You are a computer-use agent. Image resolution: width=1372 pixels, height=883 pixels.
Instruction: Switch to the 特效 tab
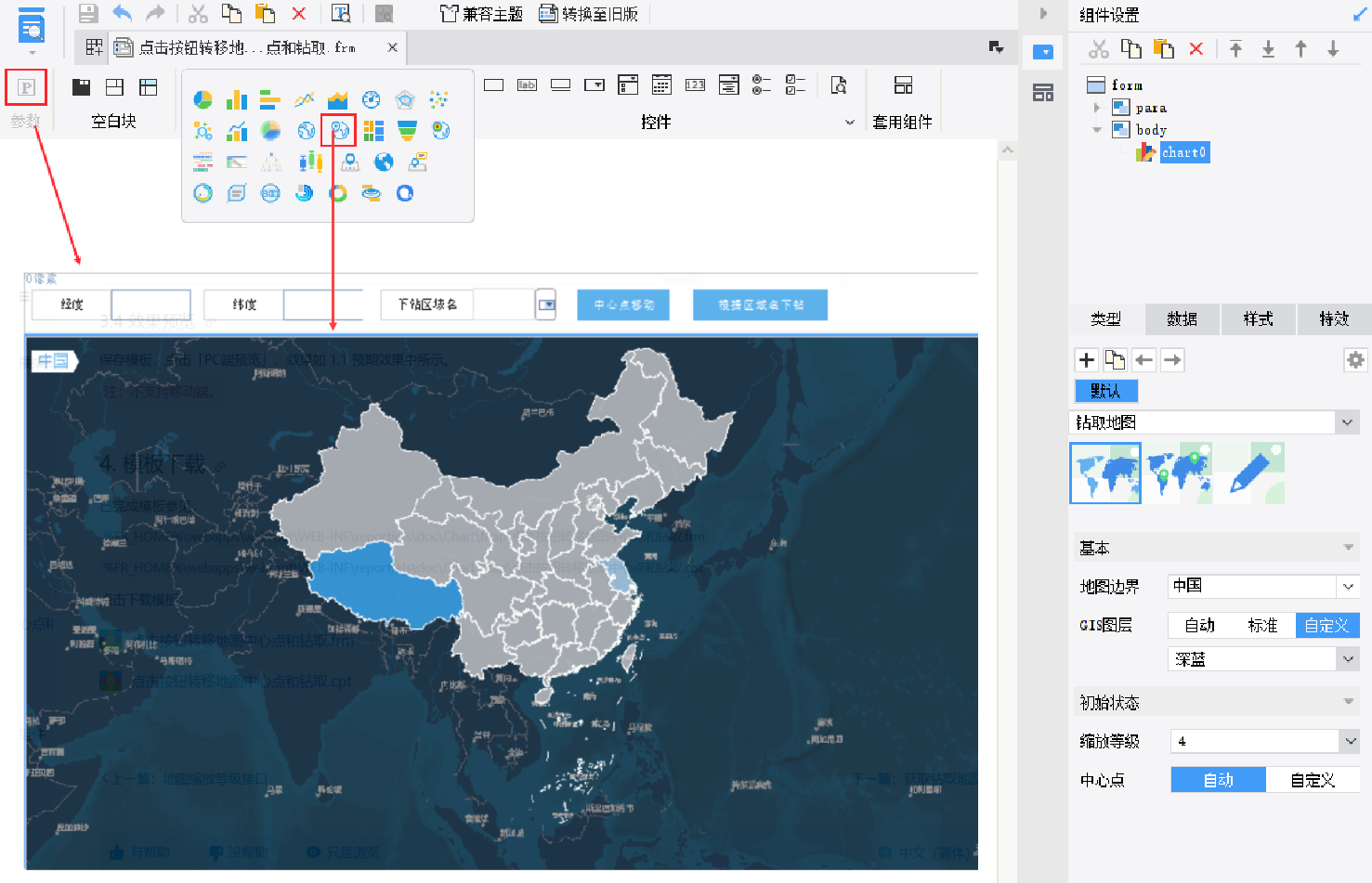pyautogui.click(x=1334, y=318)
